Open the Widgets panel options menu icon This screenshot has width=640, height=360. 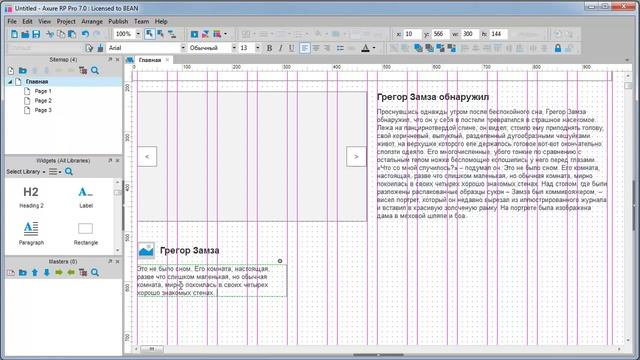[x=55, y=172]
